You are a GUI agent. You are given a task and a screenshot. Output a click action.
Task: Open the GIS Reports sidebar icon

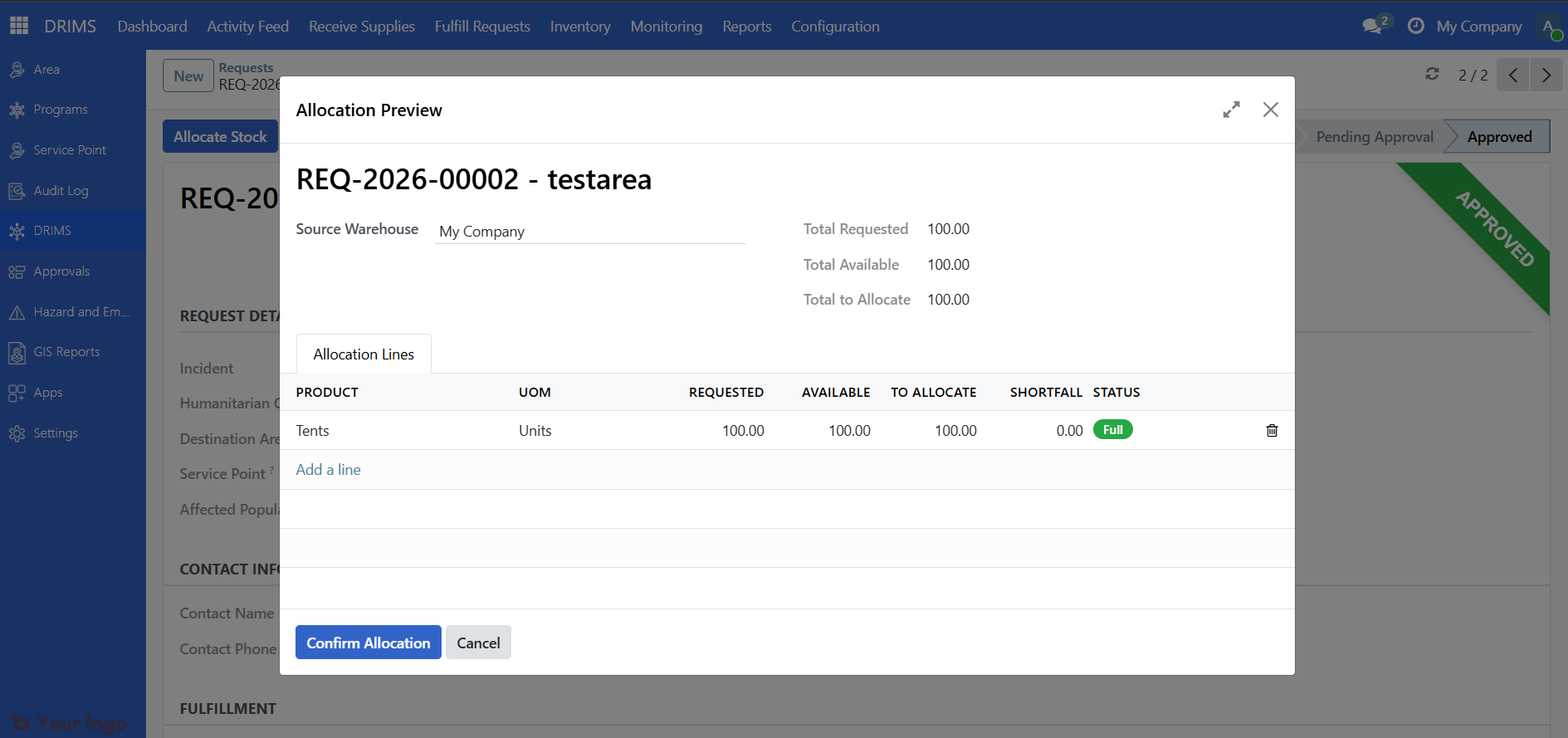click(x=17, y=352)
